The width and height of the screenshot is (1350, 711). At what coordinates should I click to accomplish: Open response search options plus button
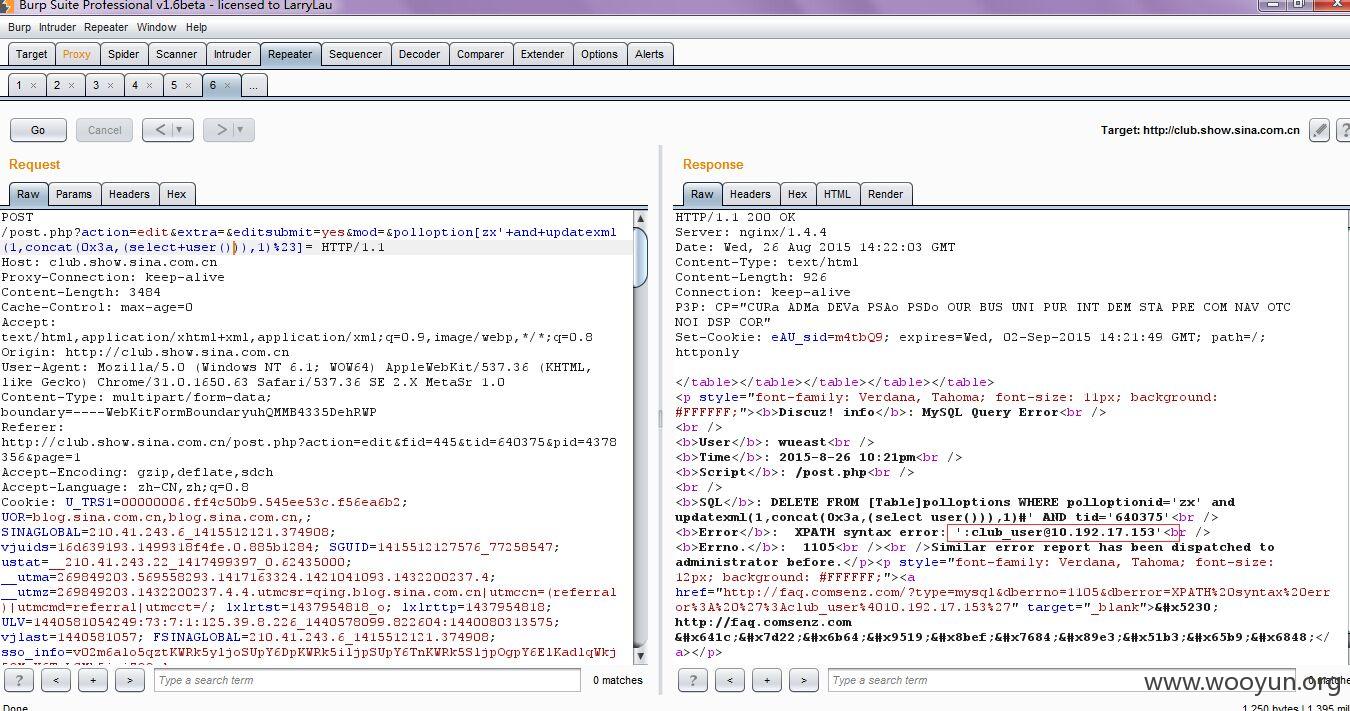[x=767, y=680]
